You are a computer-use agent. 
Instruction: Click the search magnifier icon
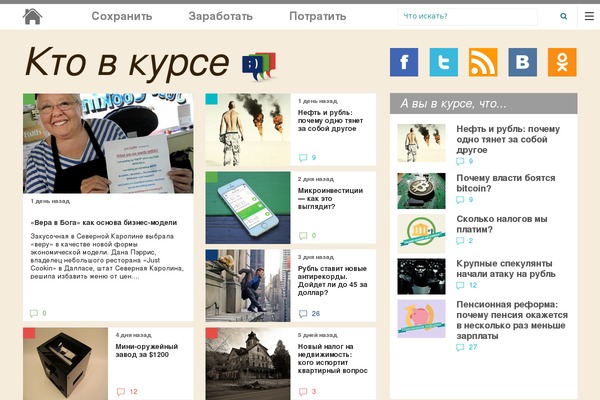[x=564, y=16]
